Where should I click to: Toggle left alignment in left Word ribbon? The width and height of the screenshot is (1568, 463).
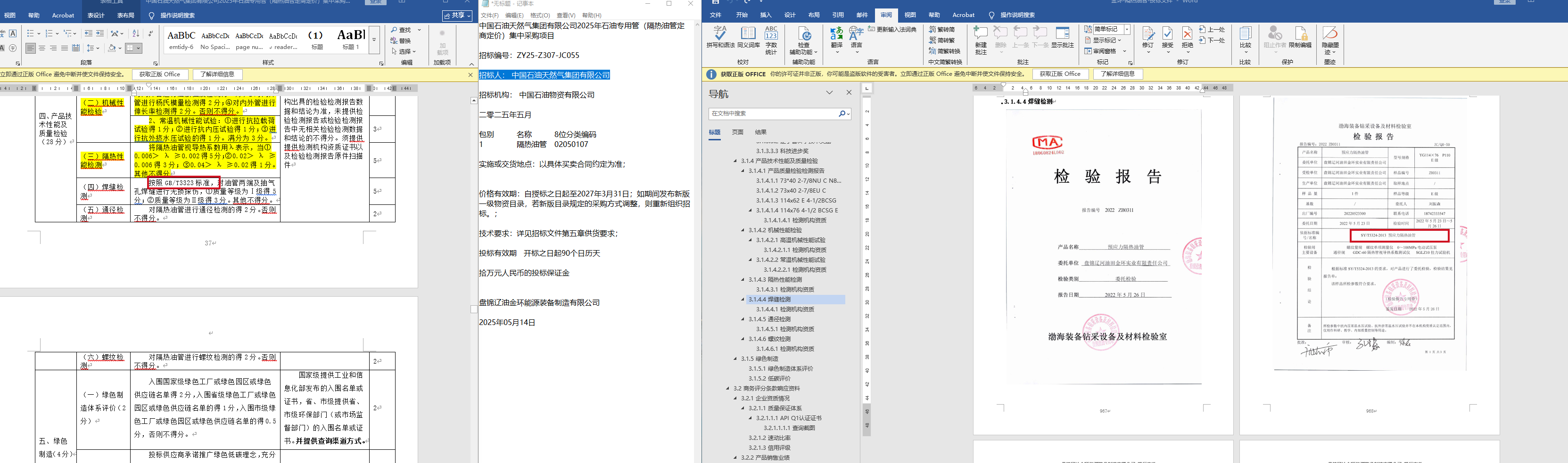[x=31, y=48]
